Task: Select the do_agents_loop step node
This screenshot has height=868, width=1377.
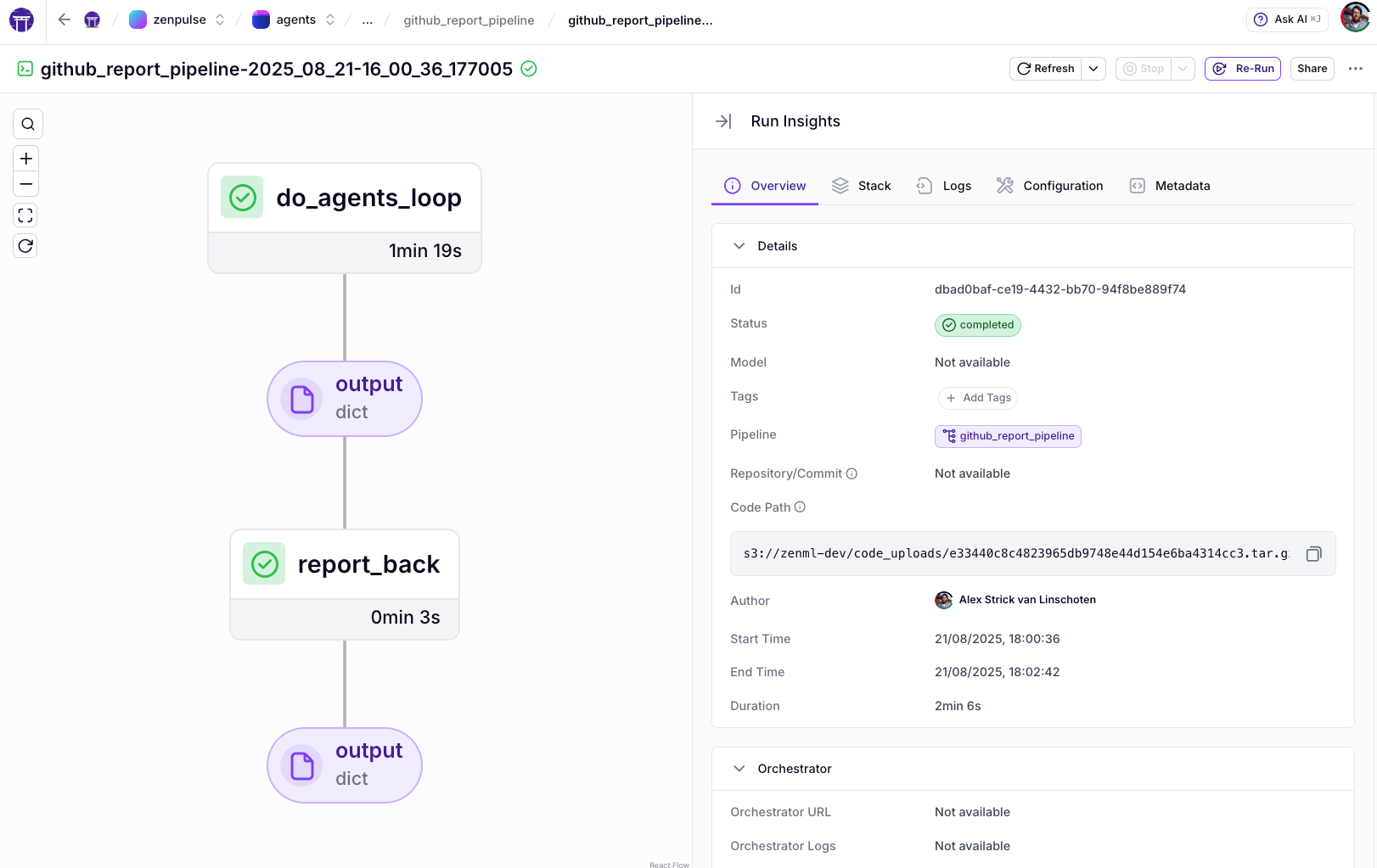Action: (x=345, y=199)
